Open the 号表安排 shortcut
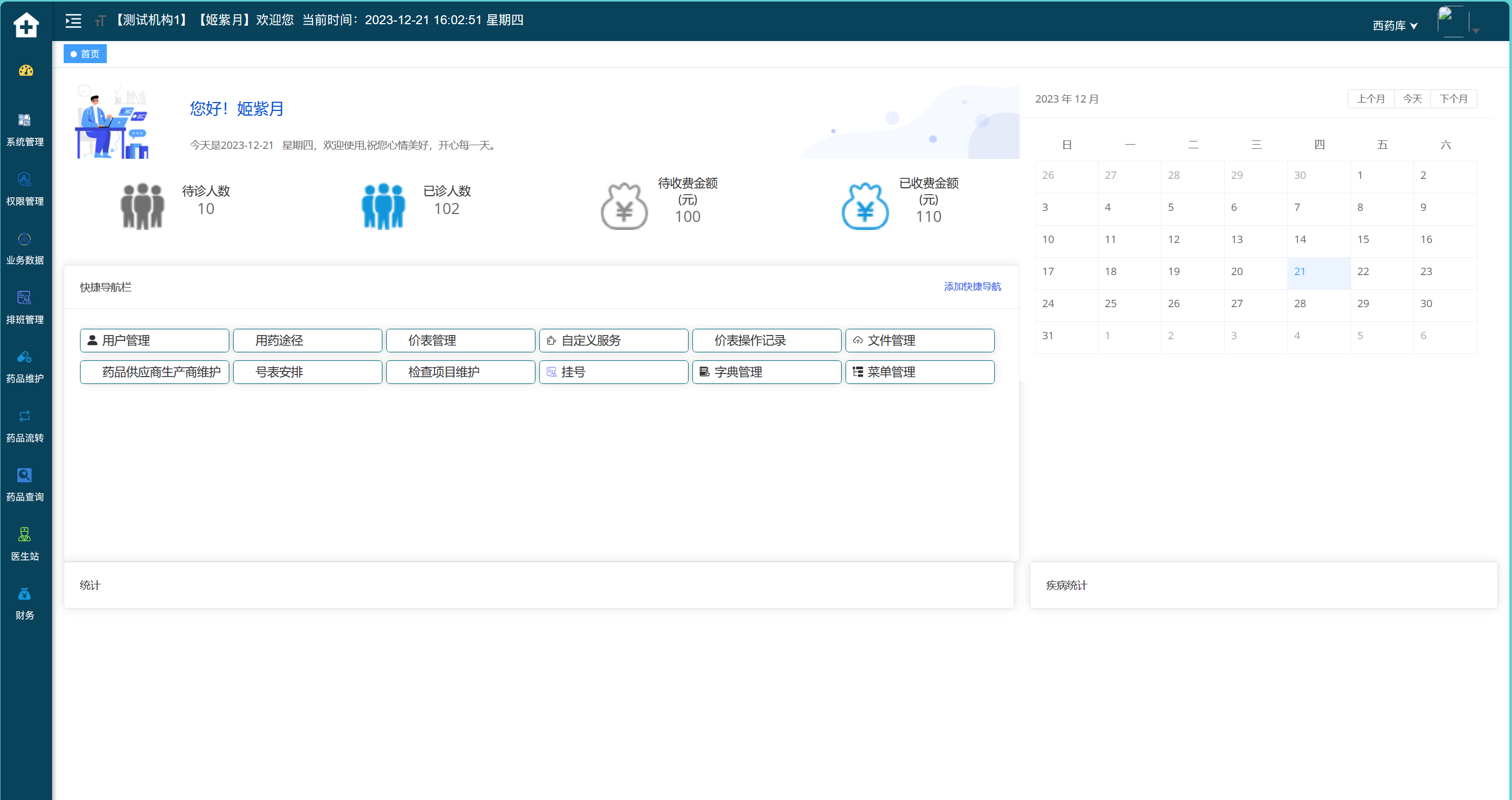Image resolution: width=1512 pixels, height=800 pixels. (308, 372)
